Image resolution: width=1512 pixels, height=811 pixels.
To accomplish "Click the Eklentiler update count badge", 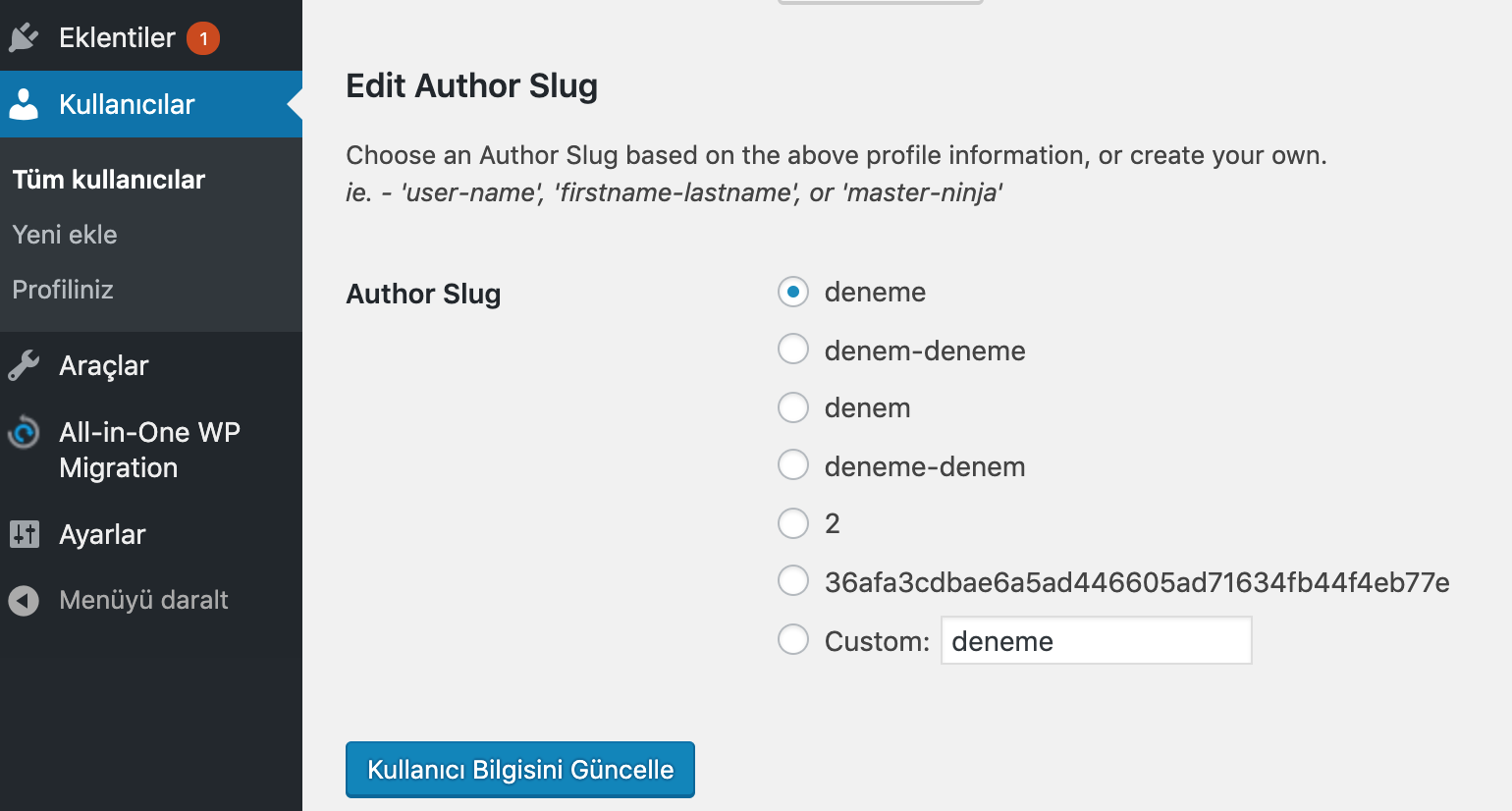I will (203, 38).
